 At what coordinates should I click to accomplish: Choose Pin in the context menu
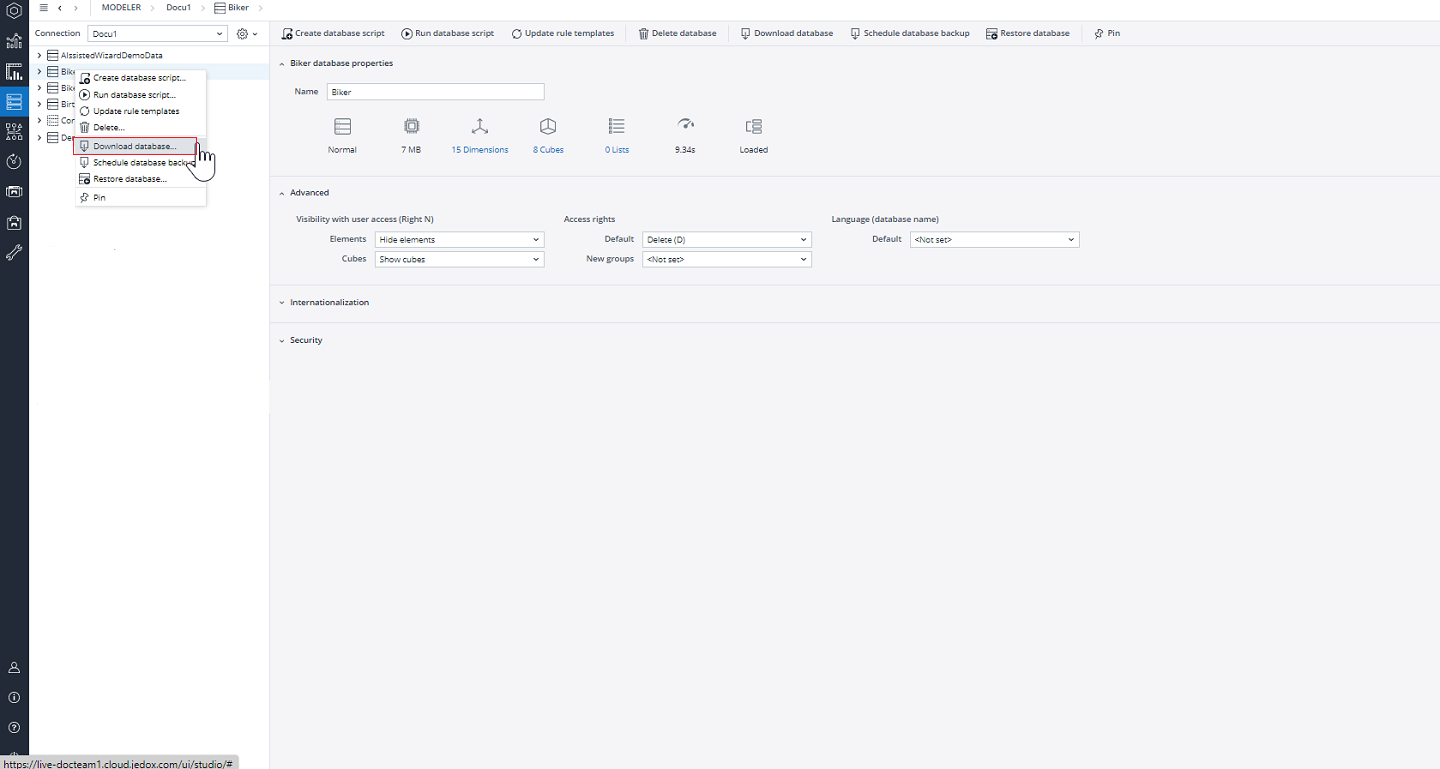click(x=97, y=197)
